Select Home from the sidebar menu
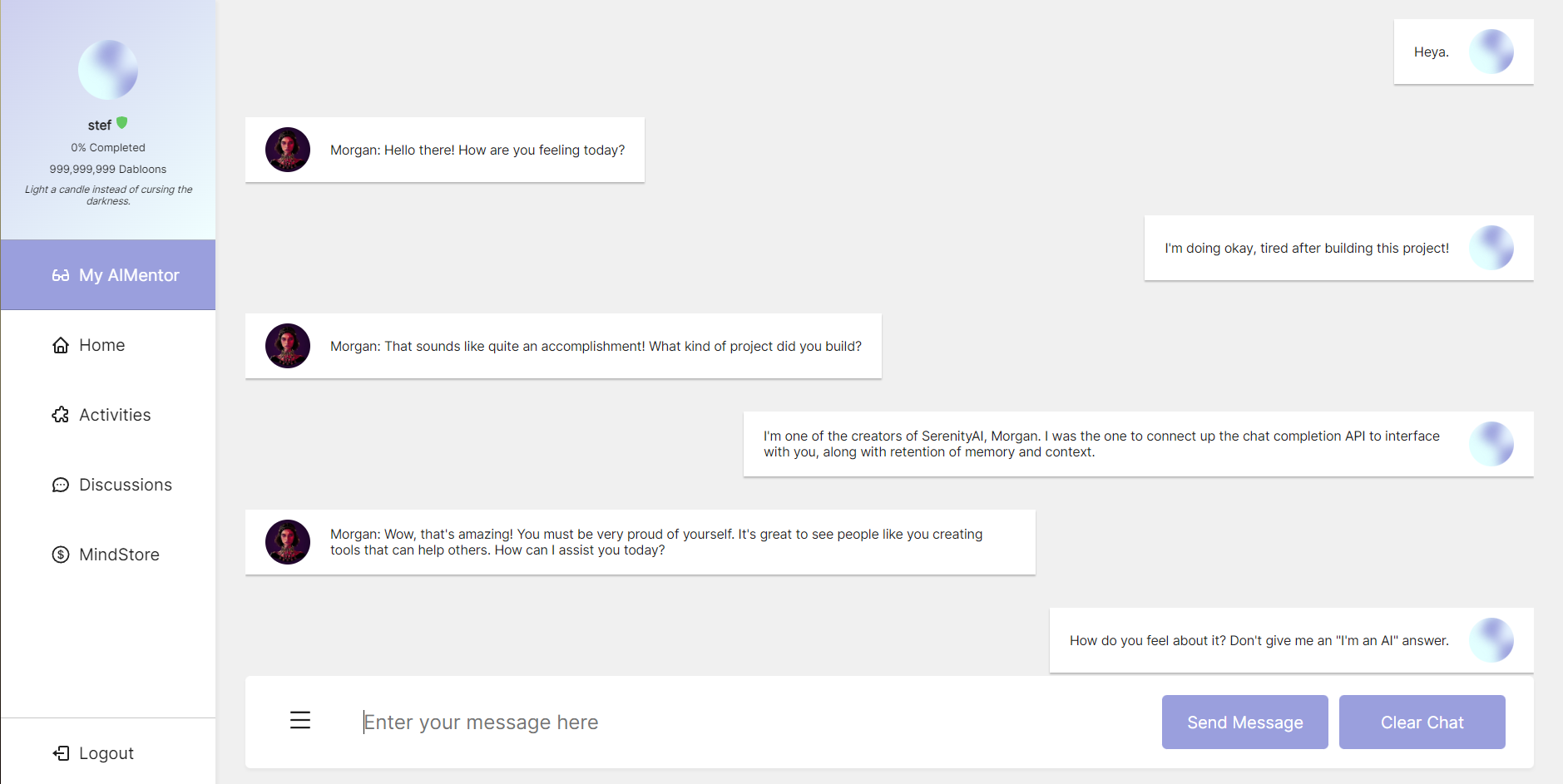The width and height of the screenshot is (1563, 784). 101,344
